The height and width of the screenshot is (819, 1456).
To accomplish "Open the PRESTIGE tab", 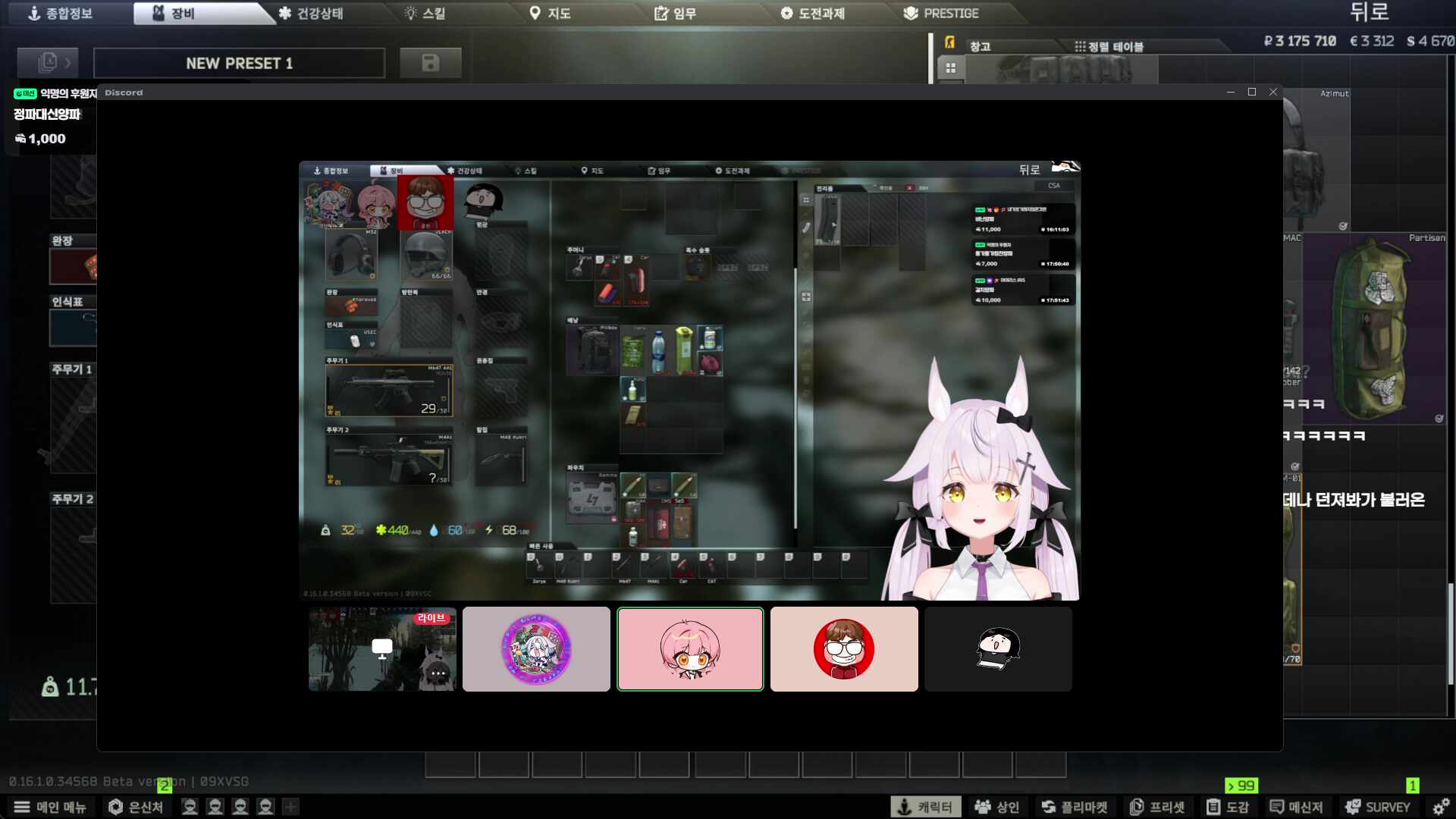I will 941,13.
